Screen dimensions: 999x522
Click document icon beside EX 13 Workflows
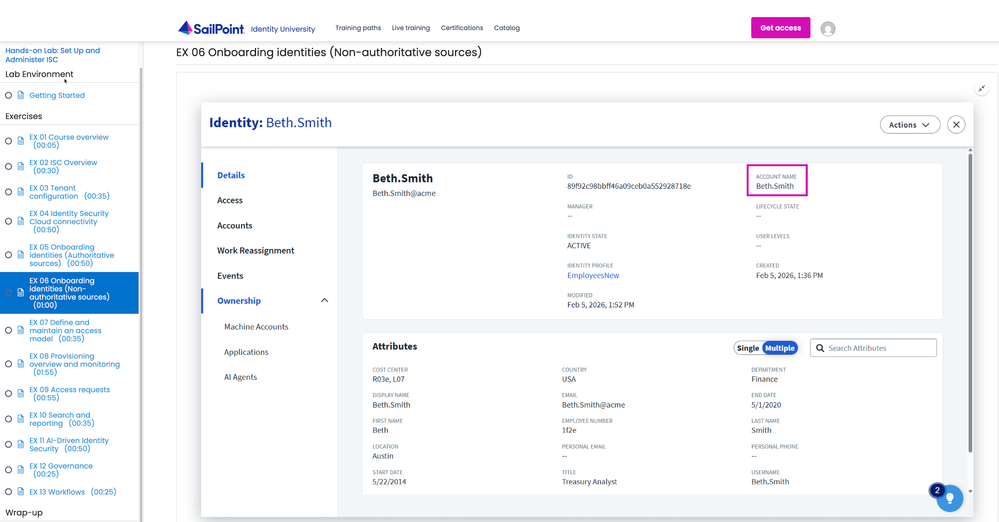point(20,491)
